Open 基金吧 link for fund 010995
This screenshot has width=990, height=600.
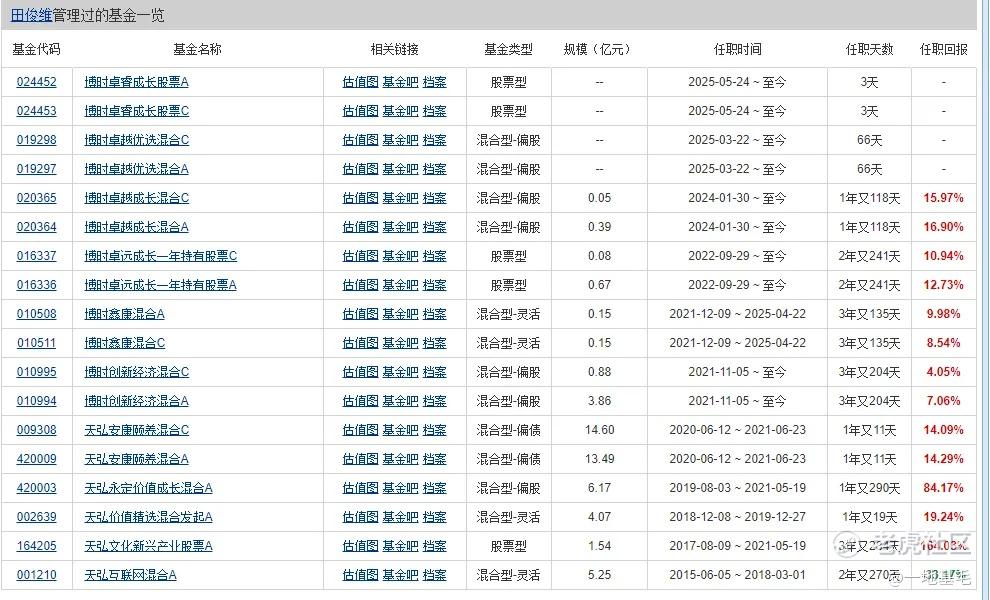tap(400, 372)
